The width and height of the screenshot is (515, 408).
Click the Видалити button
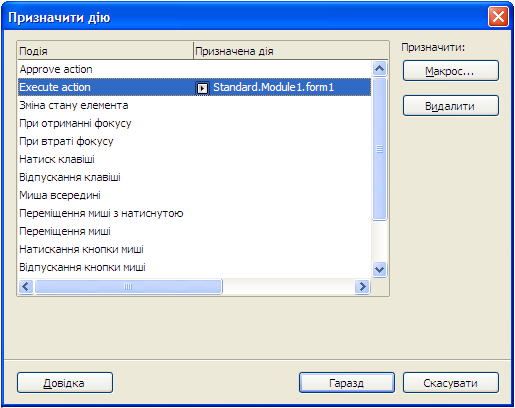(x=451, y=106)
